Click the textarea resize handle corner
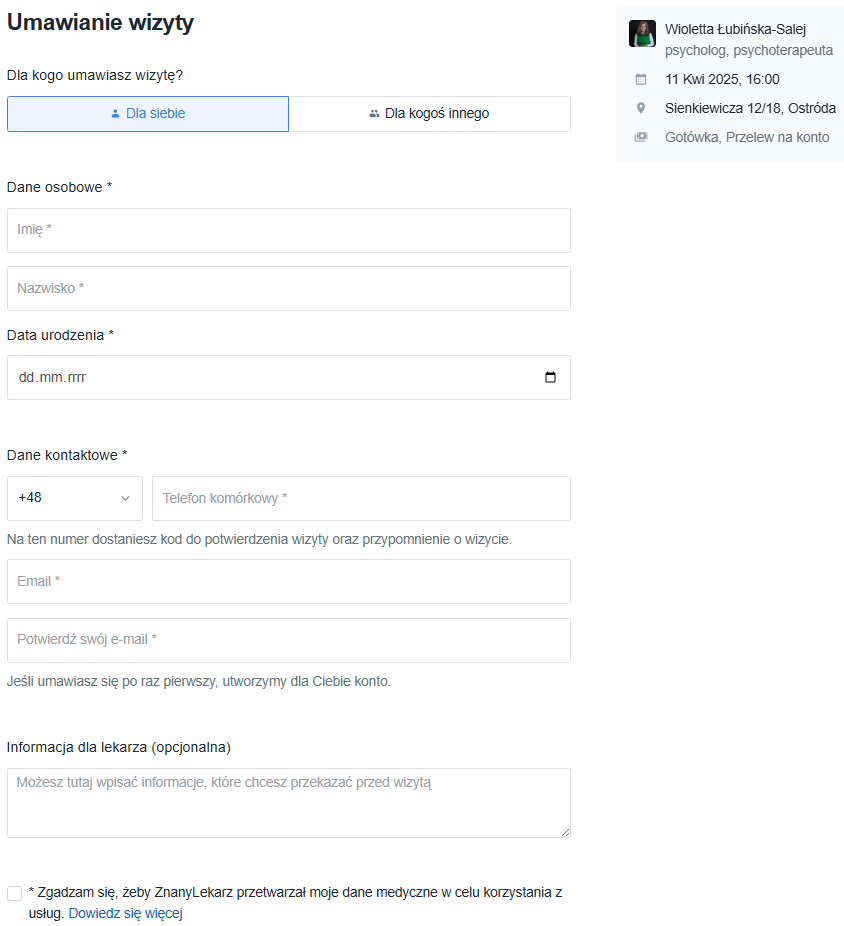 (x=565, y=832)
